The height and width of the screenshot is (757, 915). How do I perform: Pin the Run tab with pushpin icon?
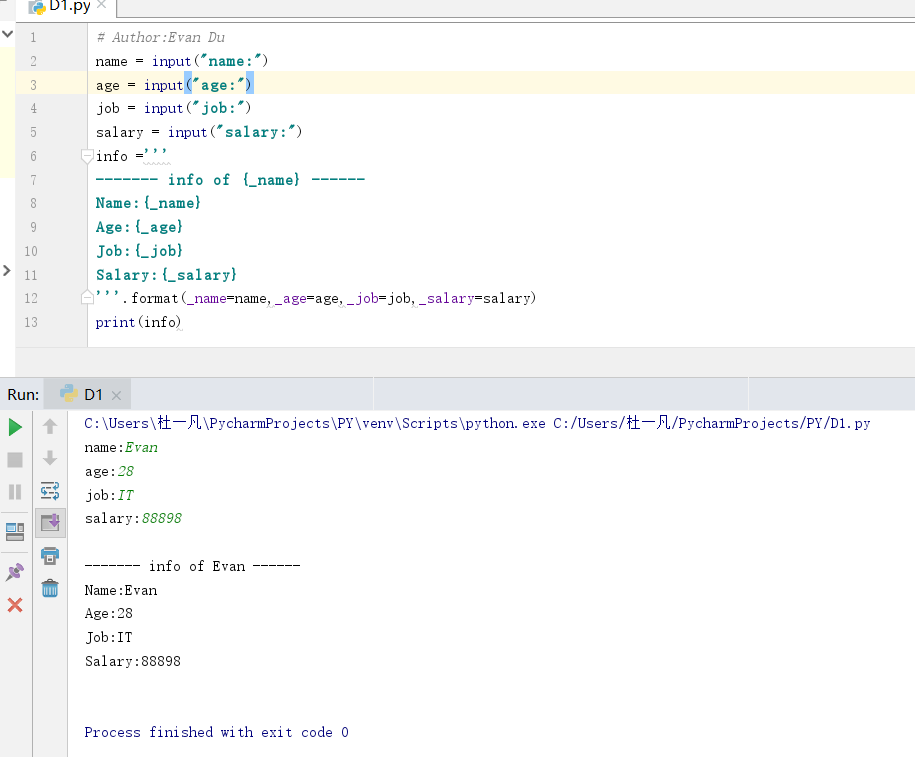(x=15, y=572)
